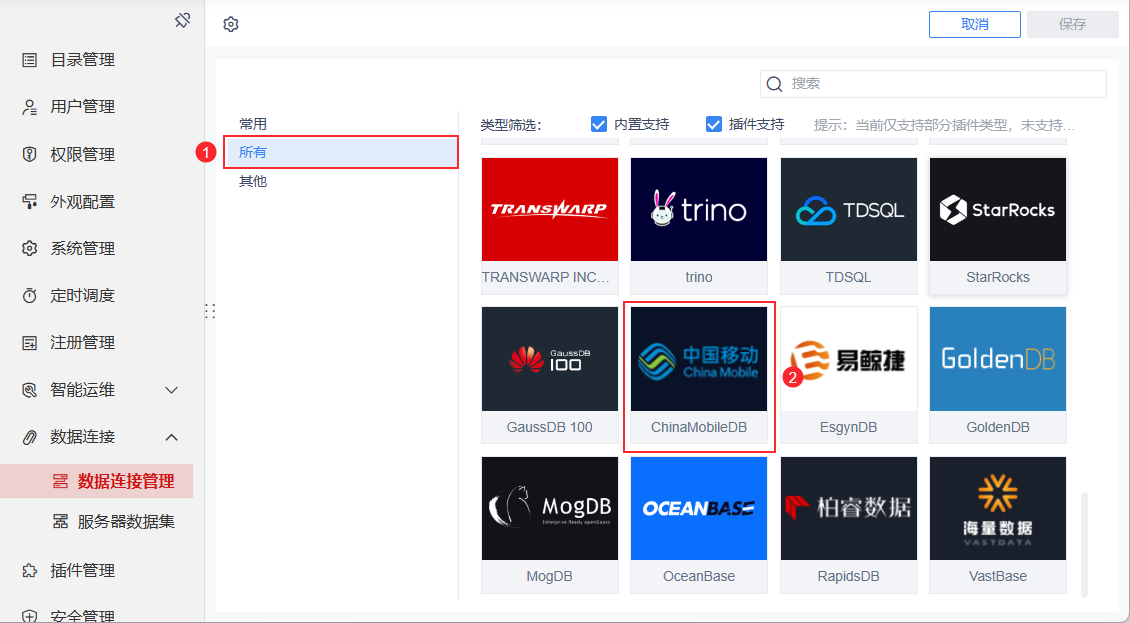Select the GoldenDB logo tile
Screen dimensions: 1130x623
pyautogui.click(x=998, y=359)
